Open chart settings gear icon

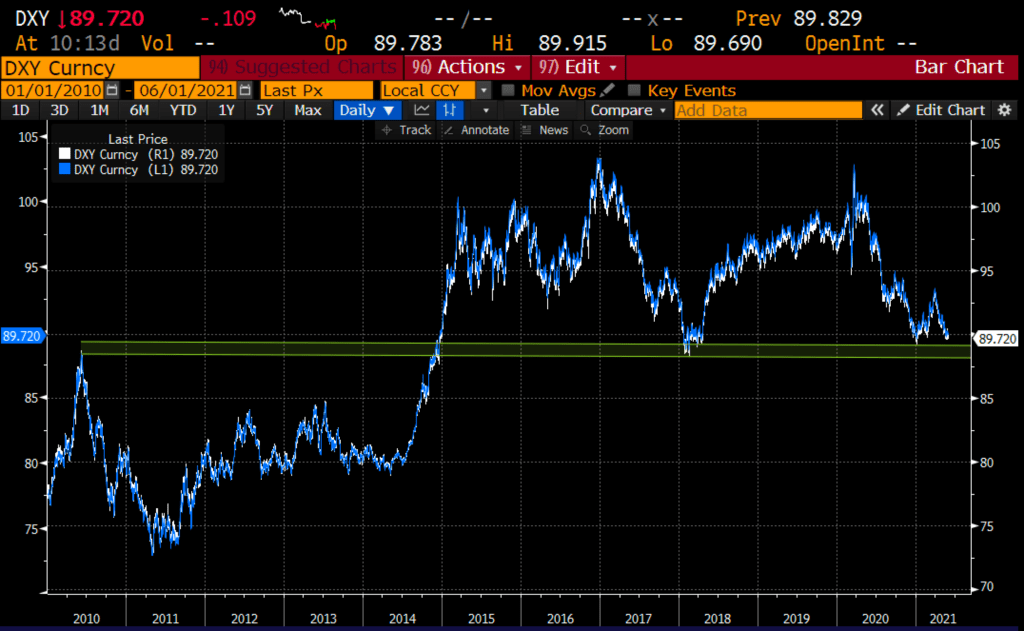pyautogui.click(x=1004, y=110)
